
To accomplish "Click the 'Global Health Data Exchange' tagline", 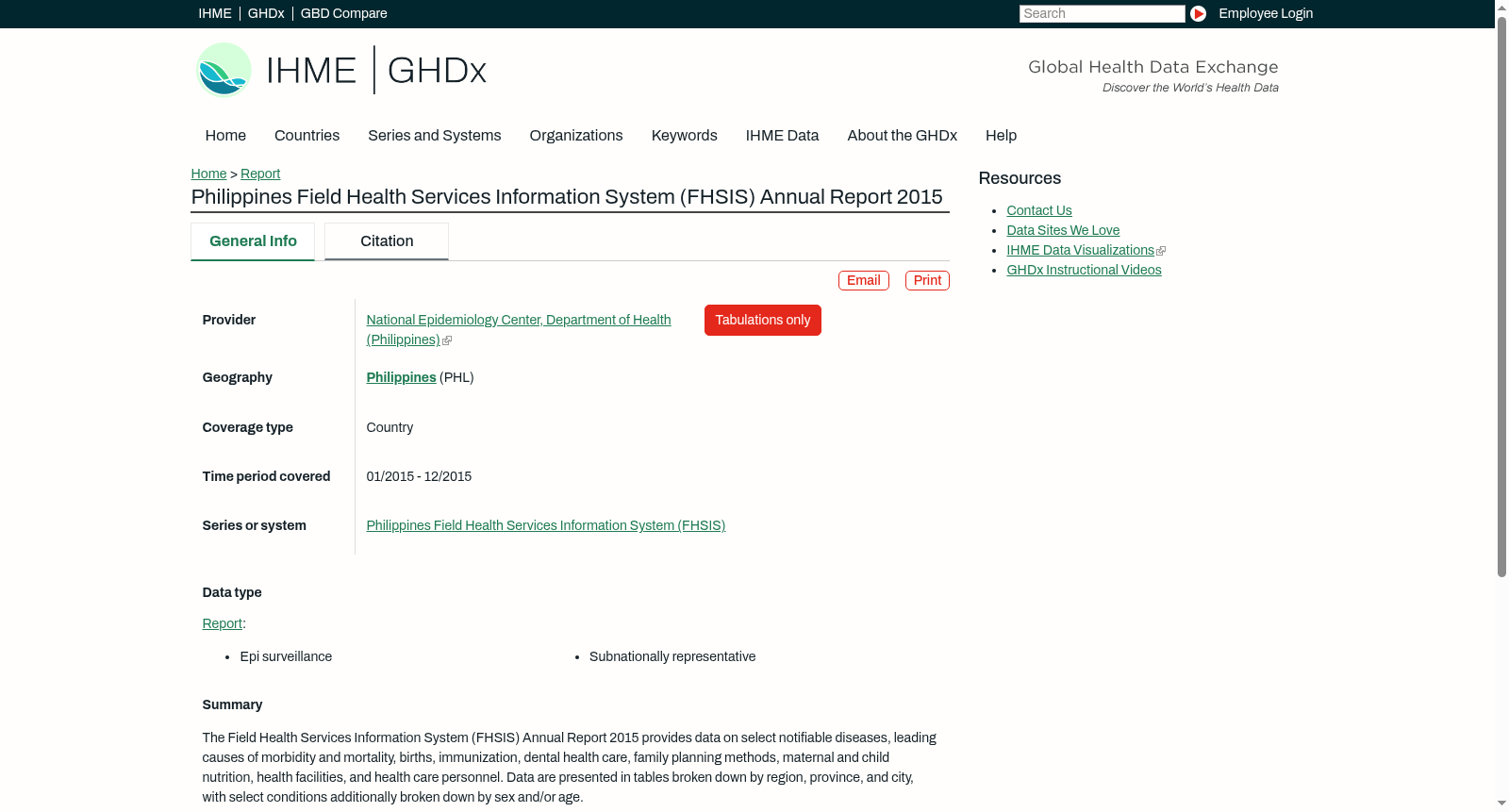I will tap(1153, 67).
